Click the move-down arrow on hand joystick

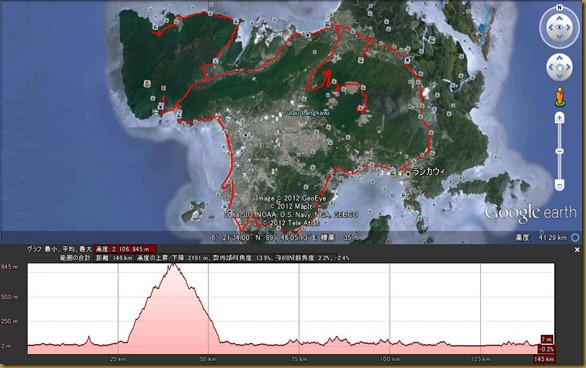pos(559,76)
